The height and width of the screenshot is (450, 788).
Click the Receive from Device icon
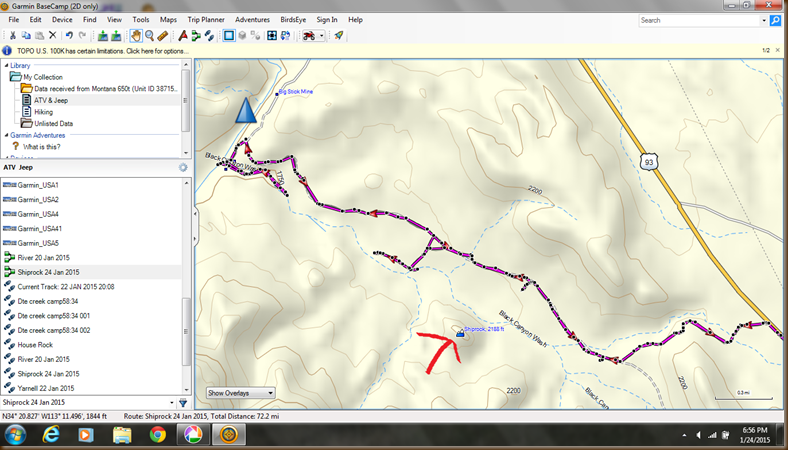(x=116, y=36)
